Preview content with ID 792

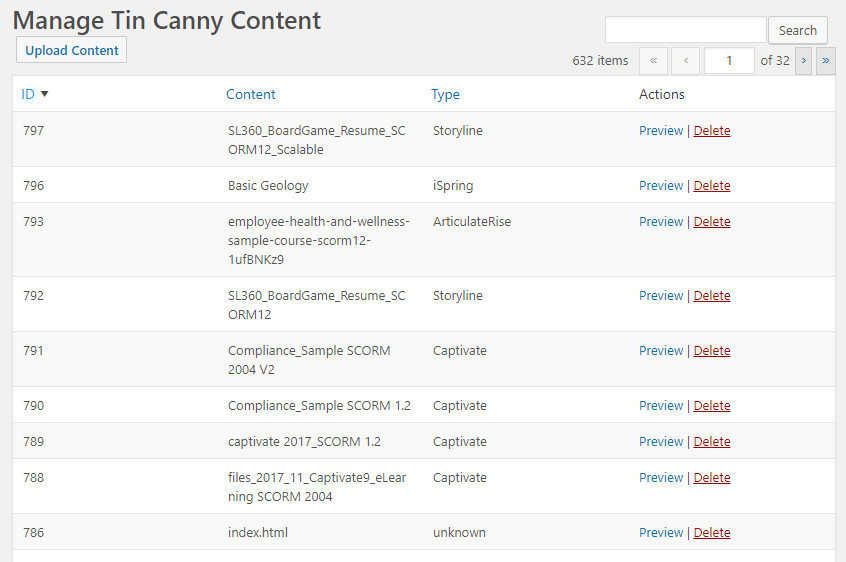pos(661,295)
